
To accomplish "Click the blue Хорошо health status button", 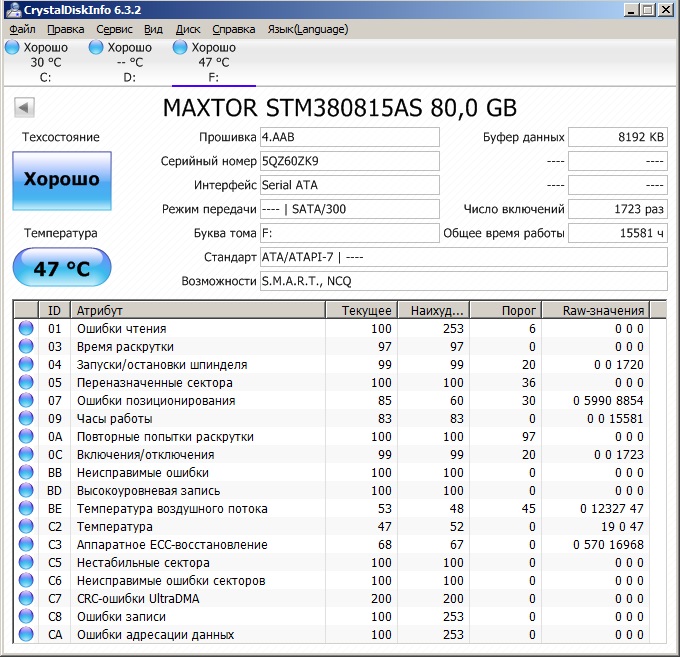I will click(62, 181).
